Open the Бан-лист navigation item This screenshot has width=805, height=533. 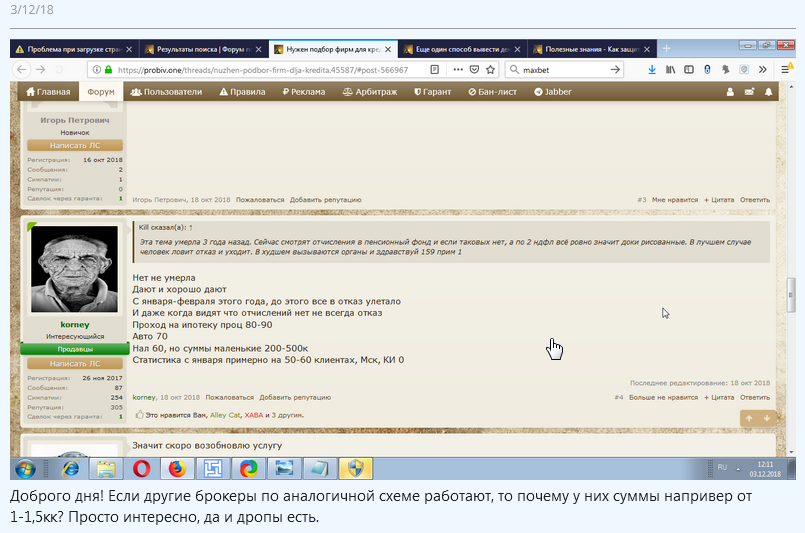click(x=494, y=91)
